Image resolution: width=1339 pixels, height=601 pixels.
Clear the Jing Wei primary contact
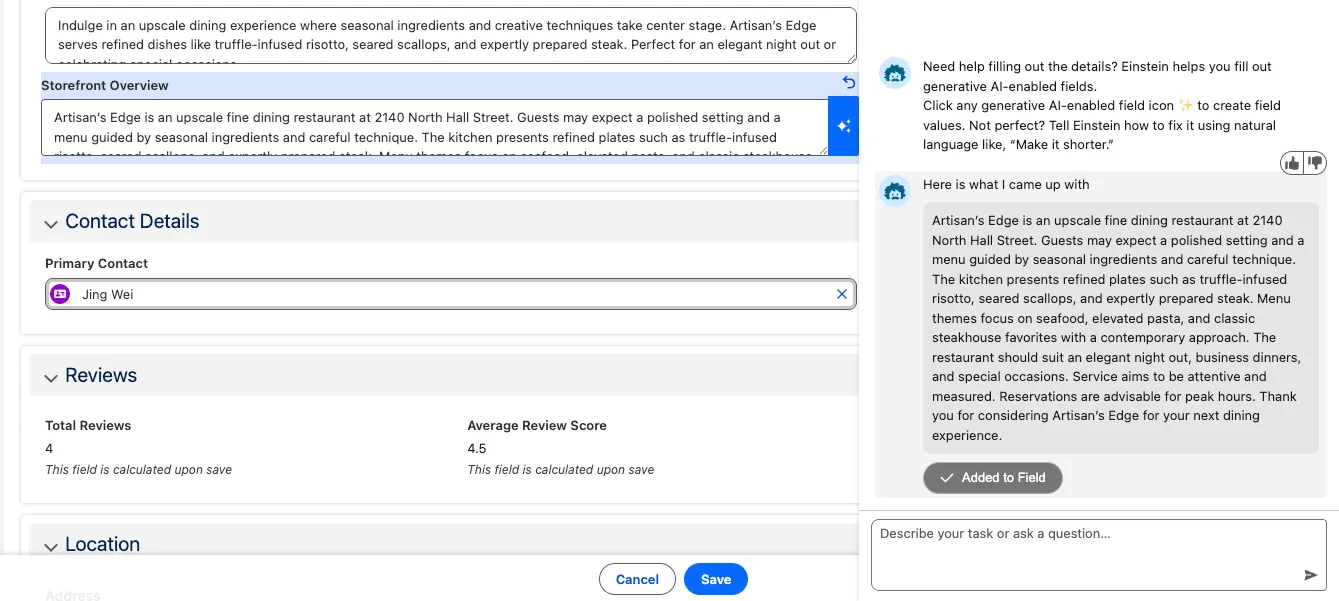(x=841, y=294)
